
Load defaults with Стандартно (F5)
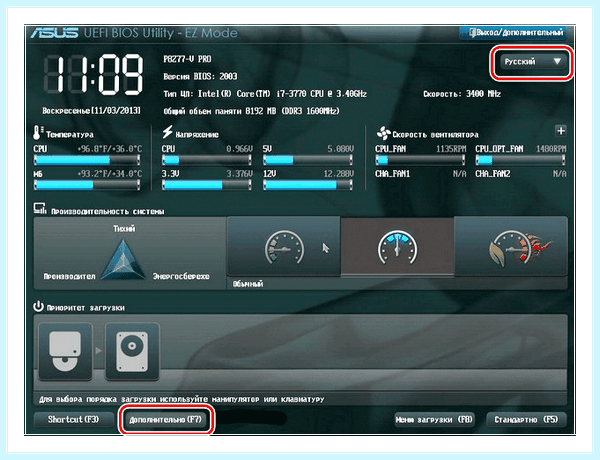click(526, 419)
